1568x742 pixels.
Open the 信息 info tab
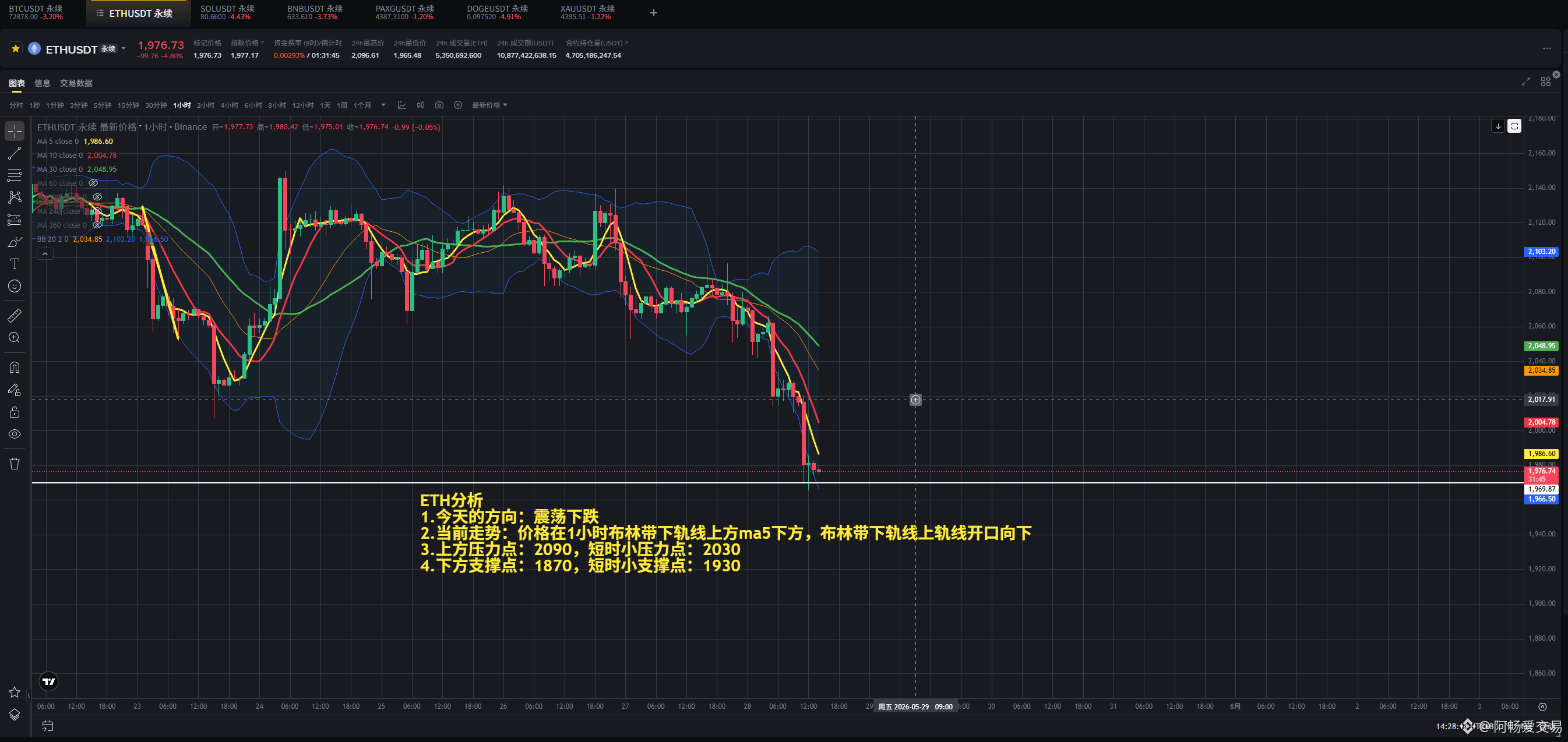(x=42, y=83)
